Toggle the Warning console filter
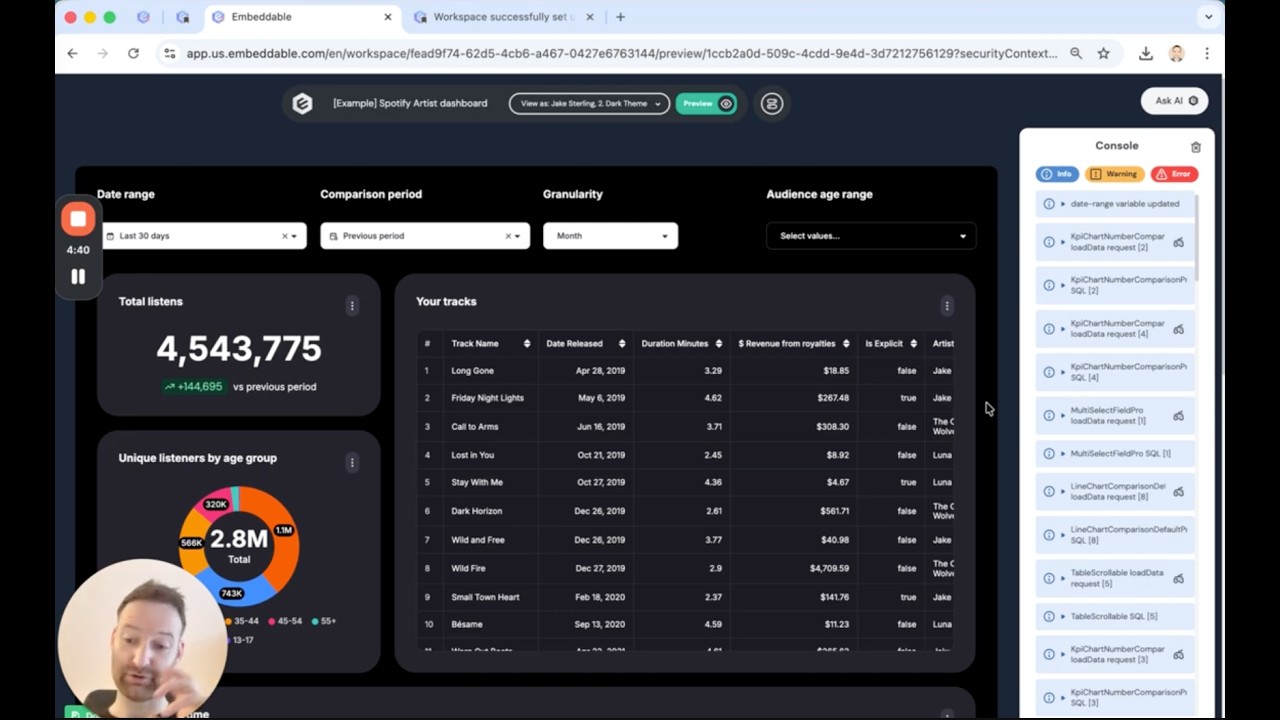The height and width of the screenshot is (720, 1280). [1114, 174]
